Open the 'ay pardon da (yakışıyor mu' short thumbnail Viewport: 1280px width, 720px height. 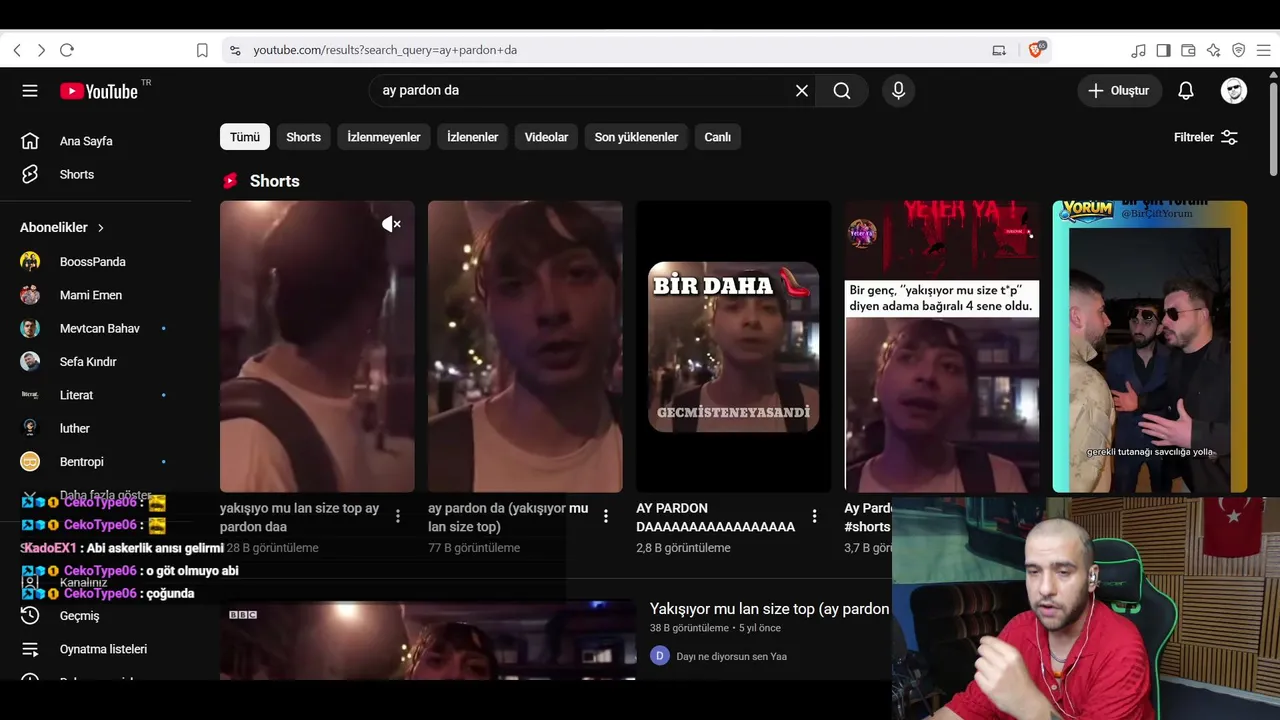[x=525, y=346]
